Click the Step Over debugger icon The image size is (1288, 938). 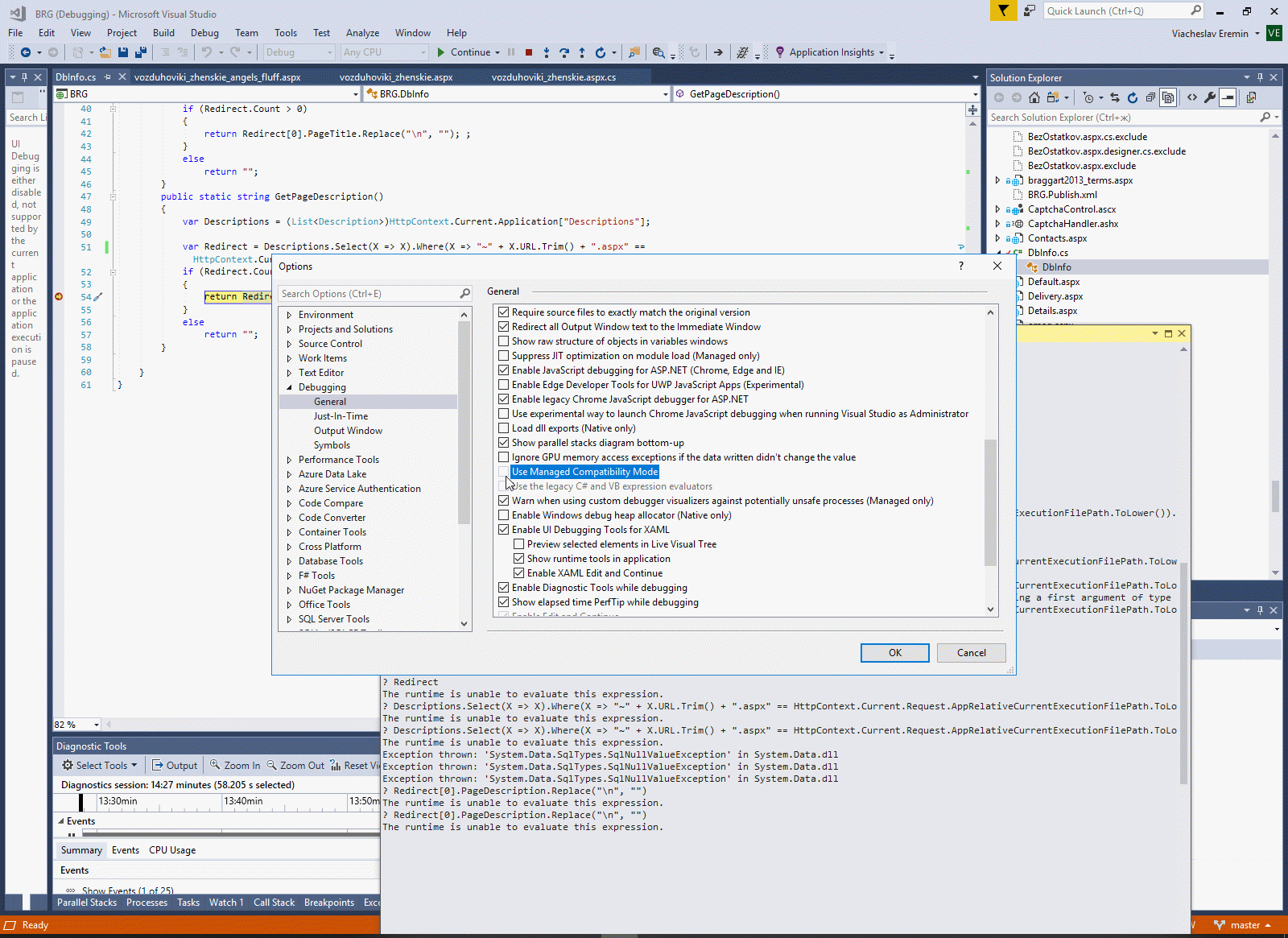click(564, 52)
